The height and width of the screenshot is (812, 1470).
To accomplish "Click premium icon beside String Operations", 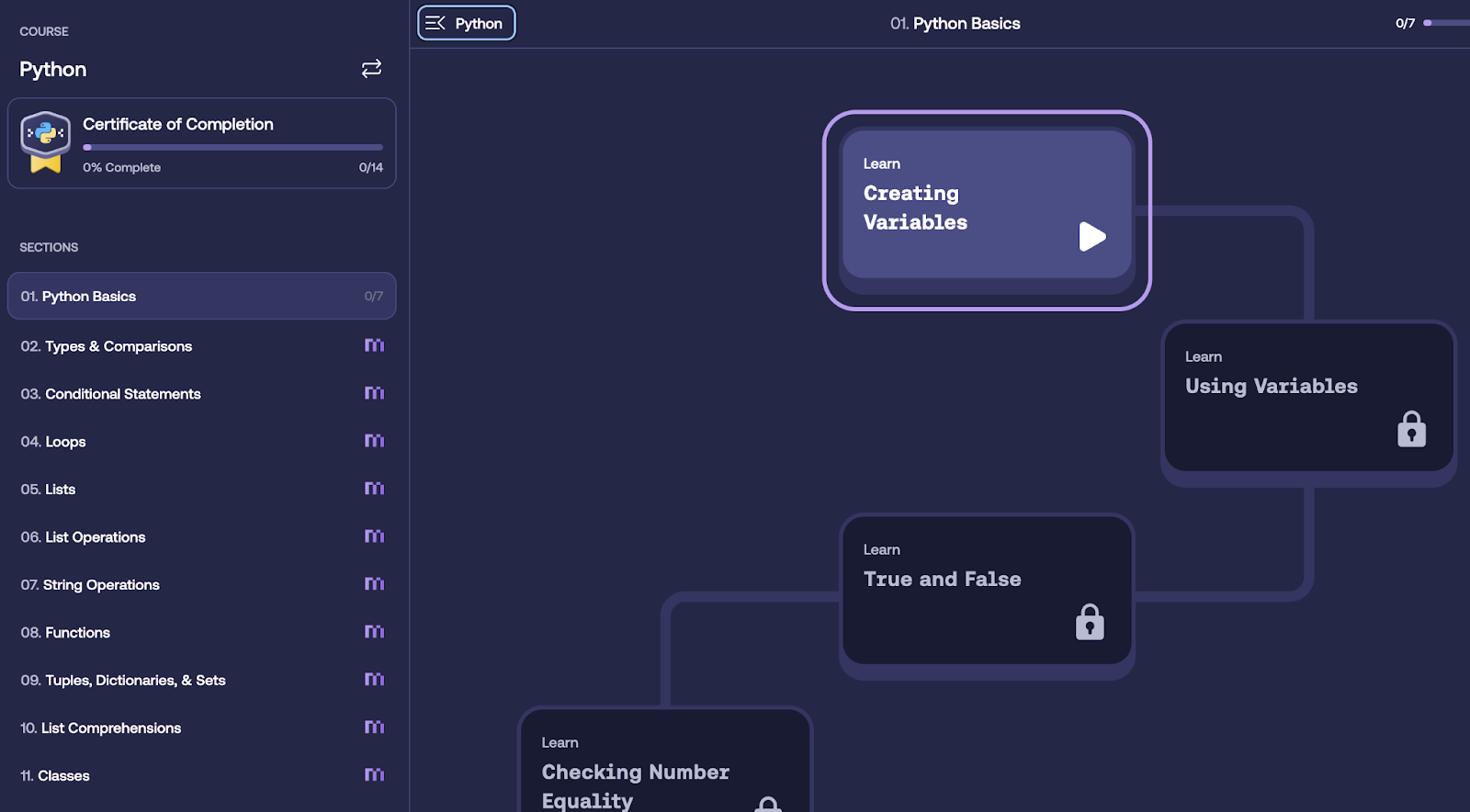I will 374,584.
